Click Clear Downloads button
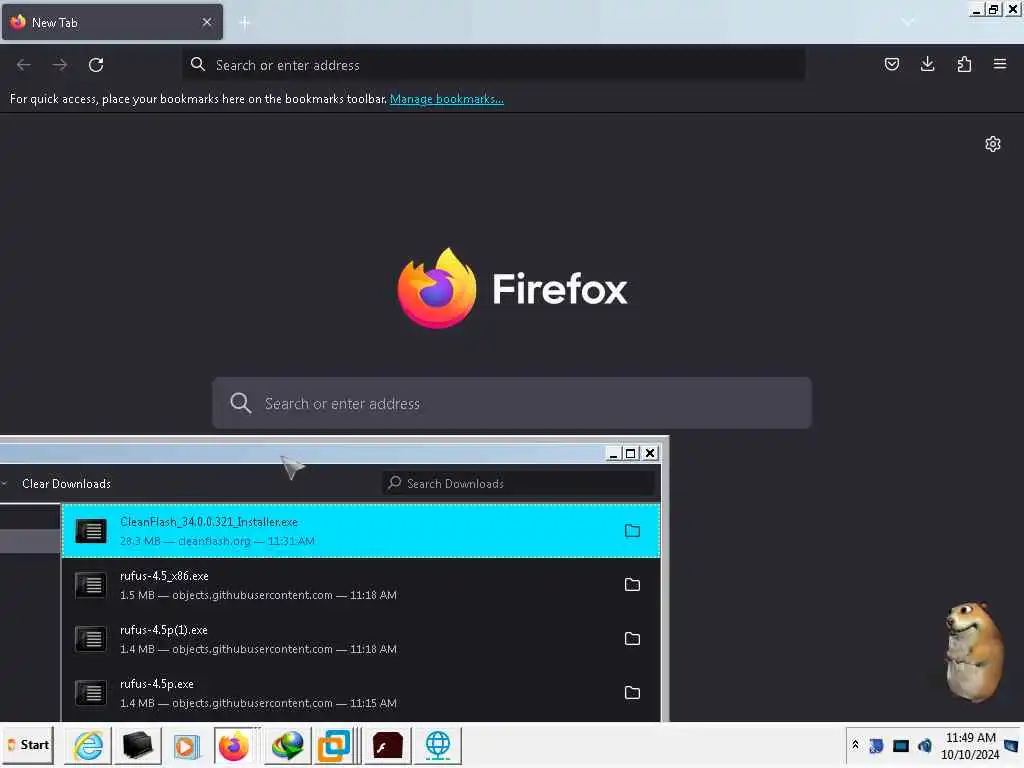 click(67, 484)
